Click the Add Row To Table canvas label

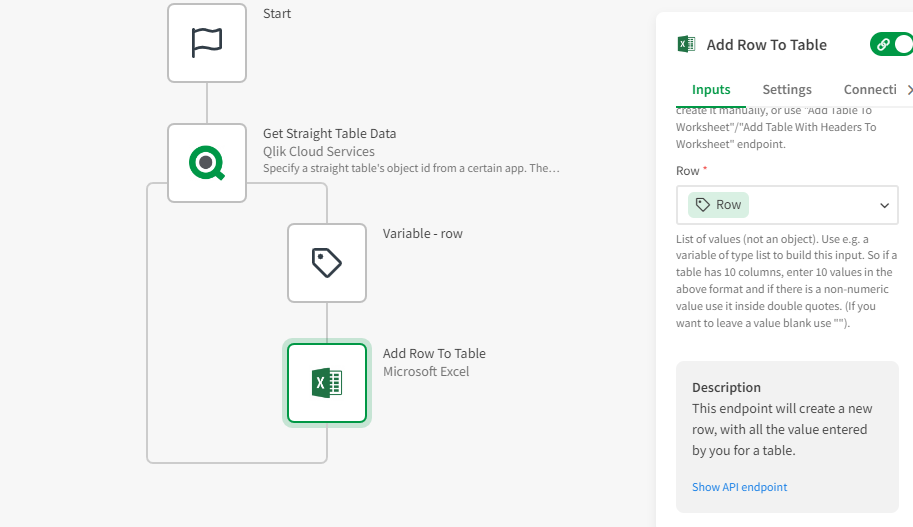[434, 353]
